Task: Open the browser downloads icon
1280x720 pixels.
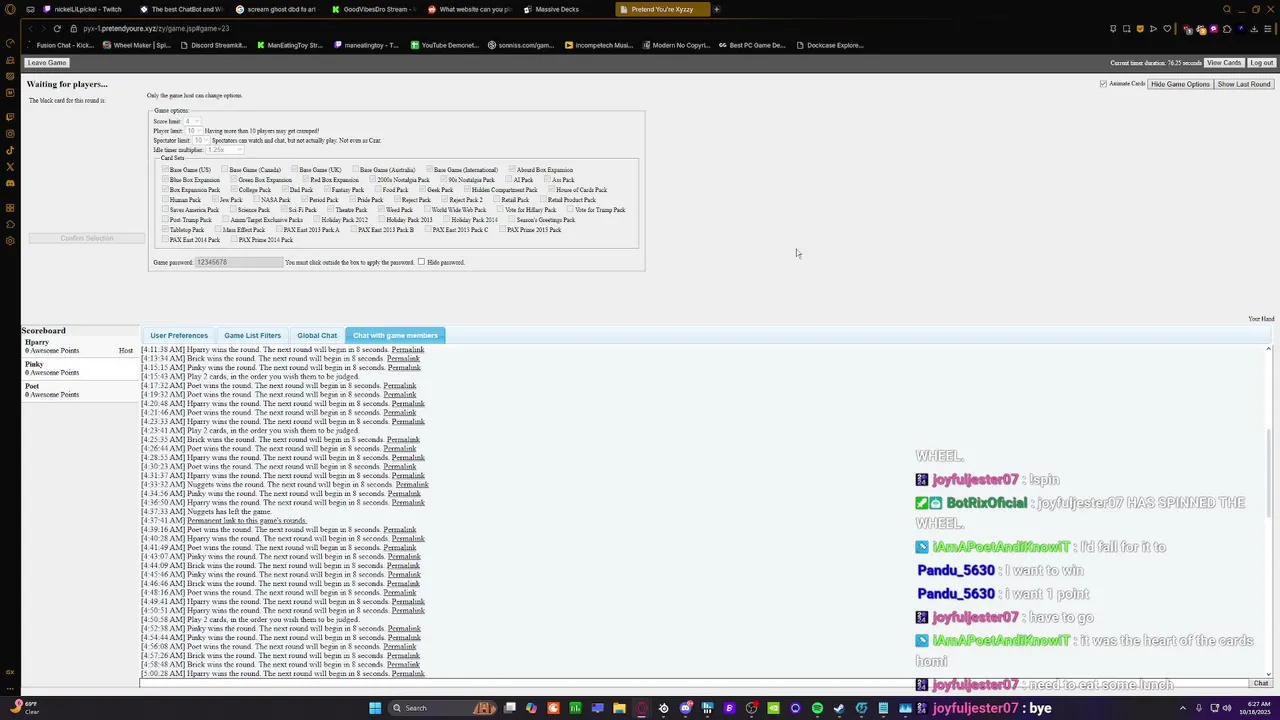Action: [x=1254, y=29]
